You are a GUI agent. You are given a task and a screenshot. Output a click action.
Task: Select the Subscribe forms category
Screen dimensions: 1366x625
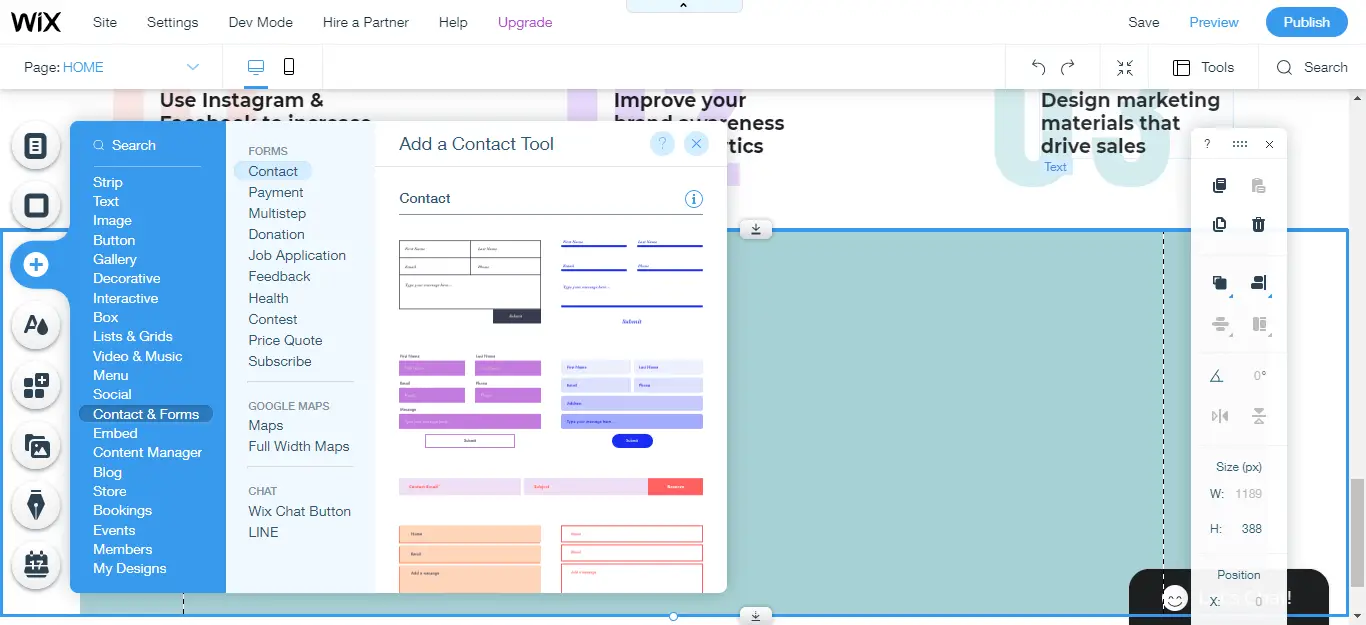[280, 361]
